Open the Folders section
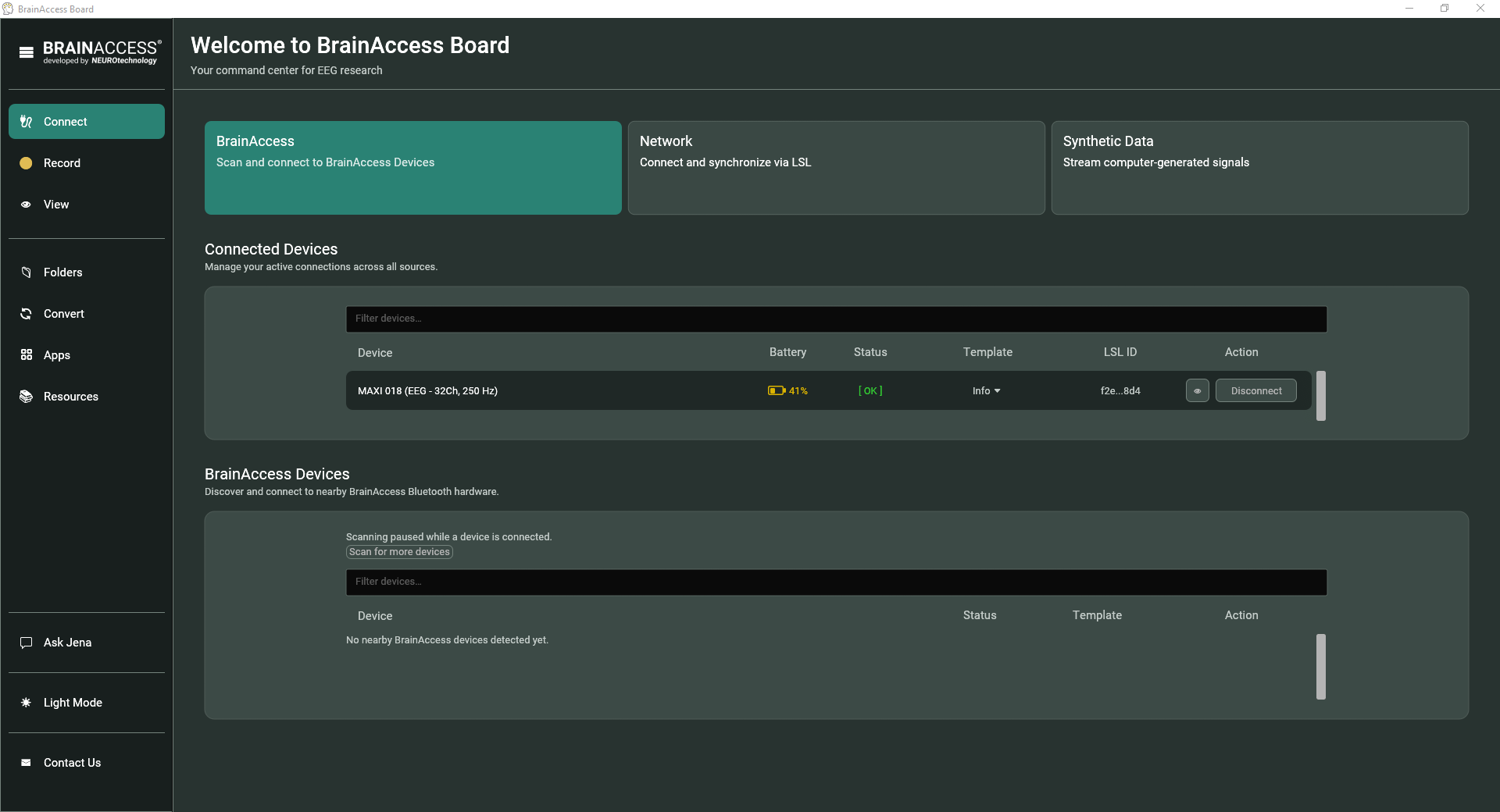The height and width of the screenshot is (812, 1500). (87, 272)
